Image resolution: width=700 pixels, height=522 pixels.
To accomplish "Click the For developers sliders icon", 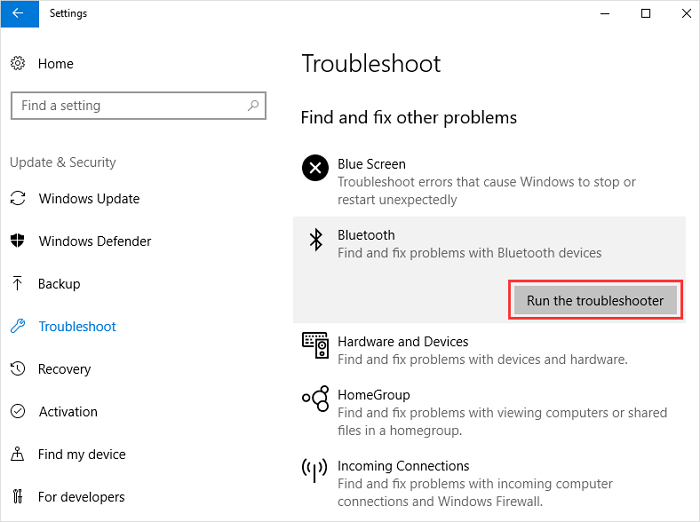I will click(x=18, y=497).
